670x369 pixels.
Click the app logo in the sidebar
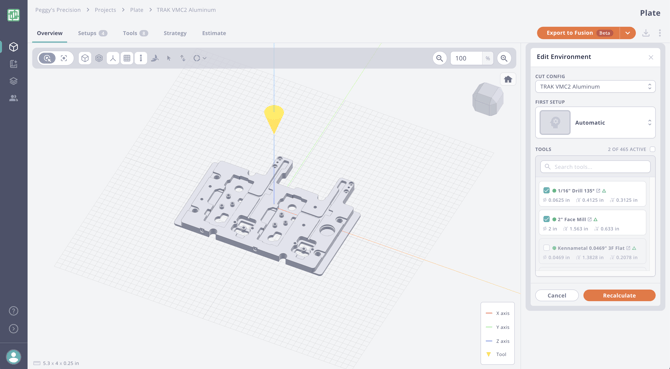click(x=13, y=15)
